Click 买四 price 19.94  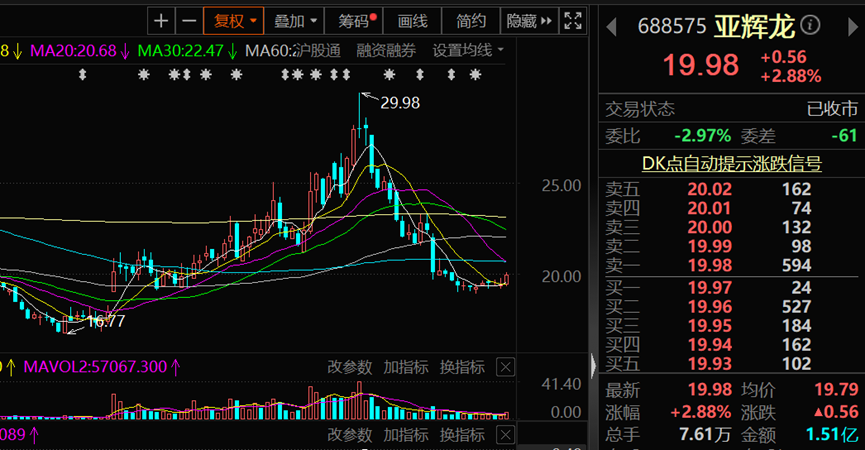[709, 345]
